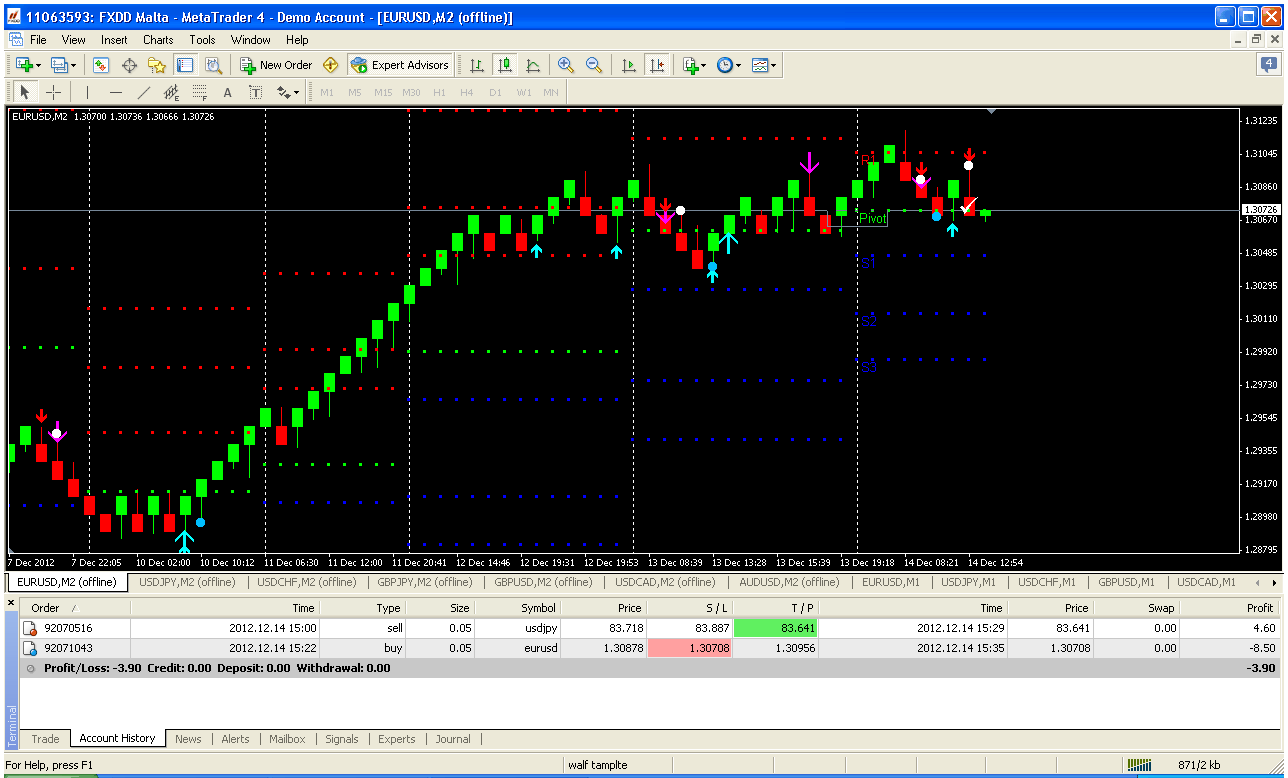This screenshot has height=778, width=1288.
Task: Open the Tools menu
Action: pos(203,40)
